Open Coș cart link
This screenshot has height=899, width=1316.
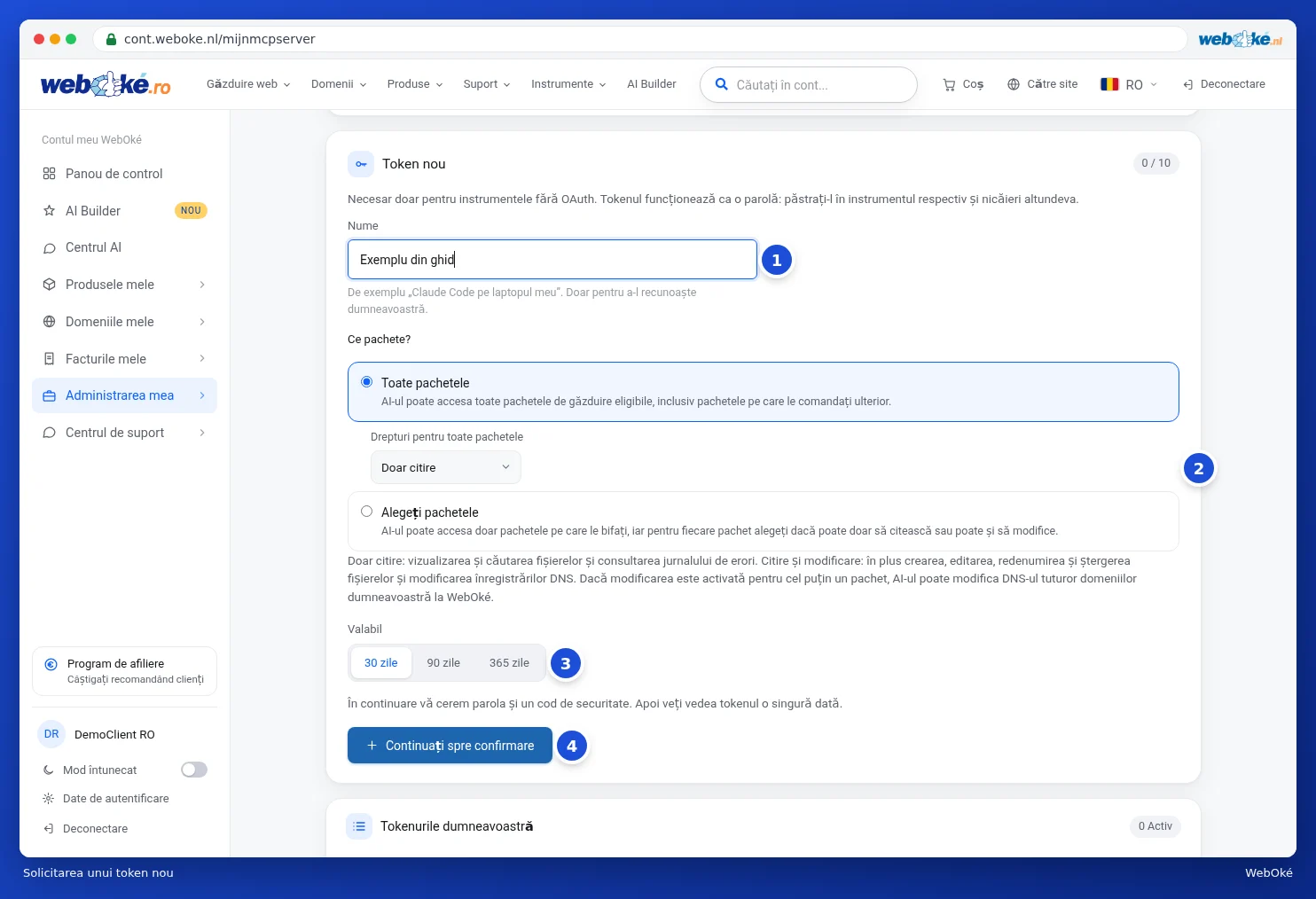click(963, 84)
